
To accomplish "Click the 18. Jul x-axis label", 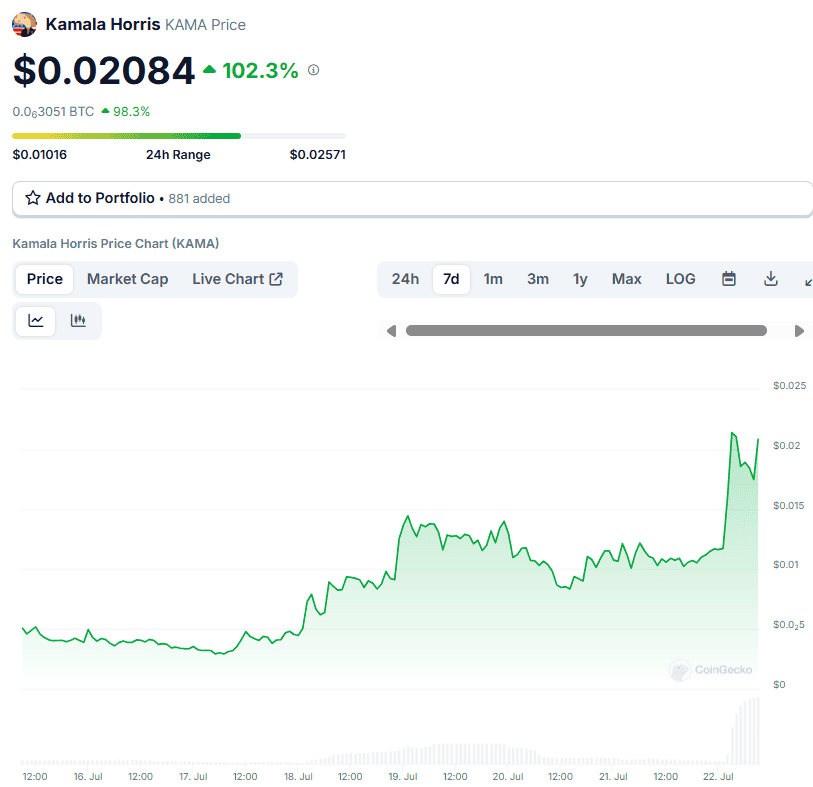I will pyautogui.click(x=298, y=776).
